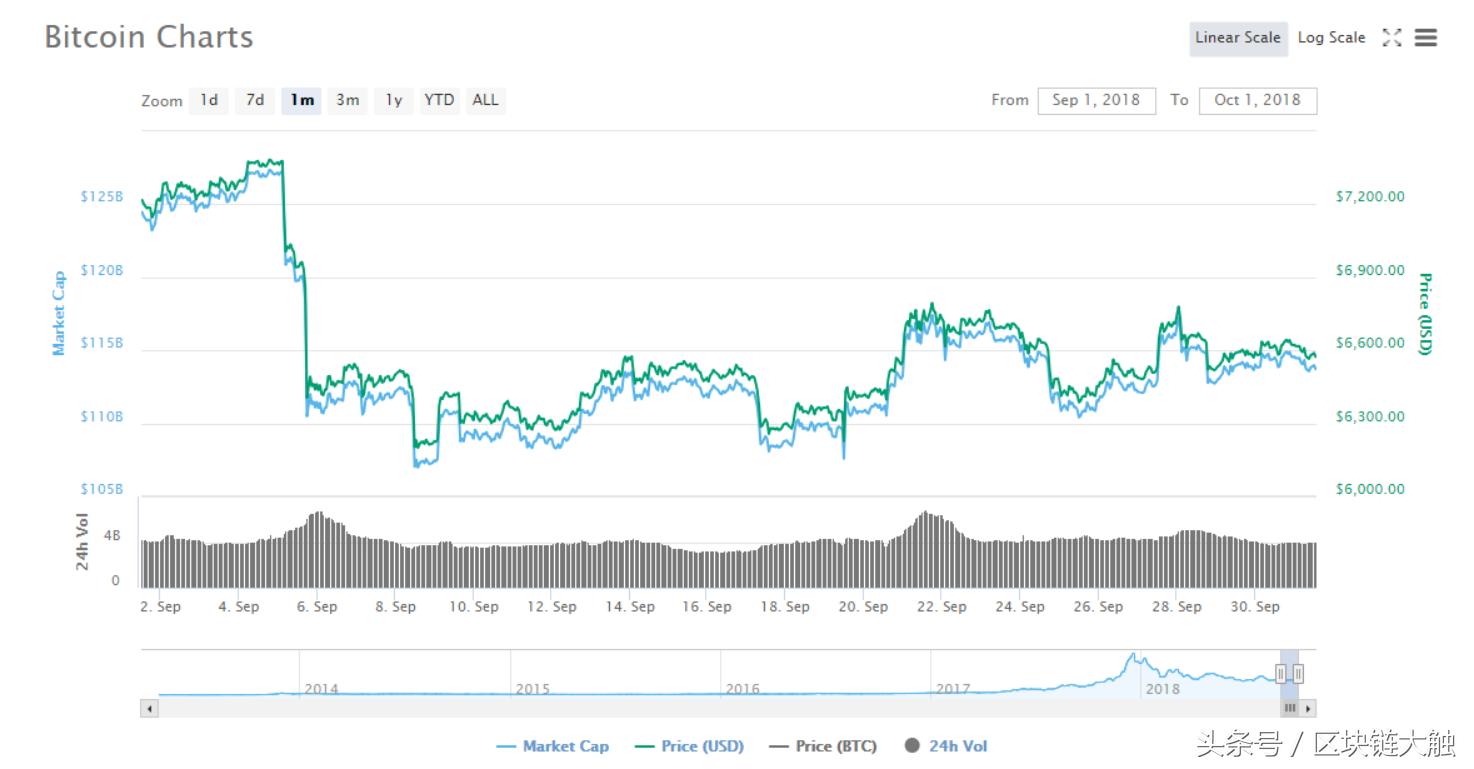Set zoom range to 7d
Image resolution: width=1474 pixels, height=769 pixels.
point(256,100)
